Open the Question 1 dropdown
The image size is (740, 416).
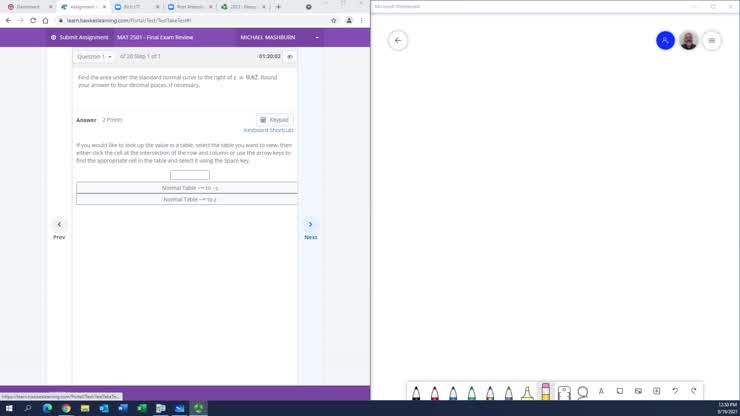tap(95, 57)
